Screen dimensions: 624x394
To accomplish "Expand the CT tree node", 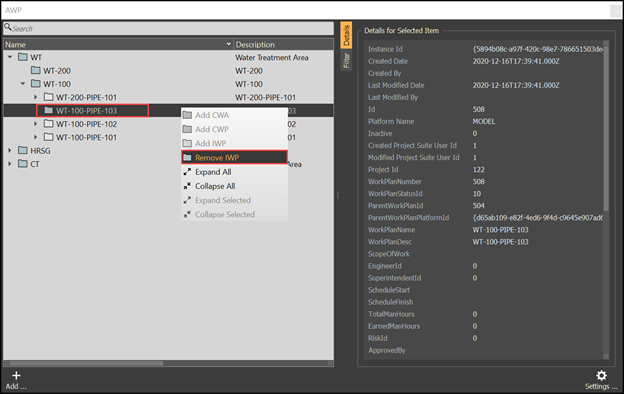I will click(10, 164).
